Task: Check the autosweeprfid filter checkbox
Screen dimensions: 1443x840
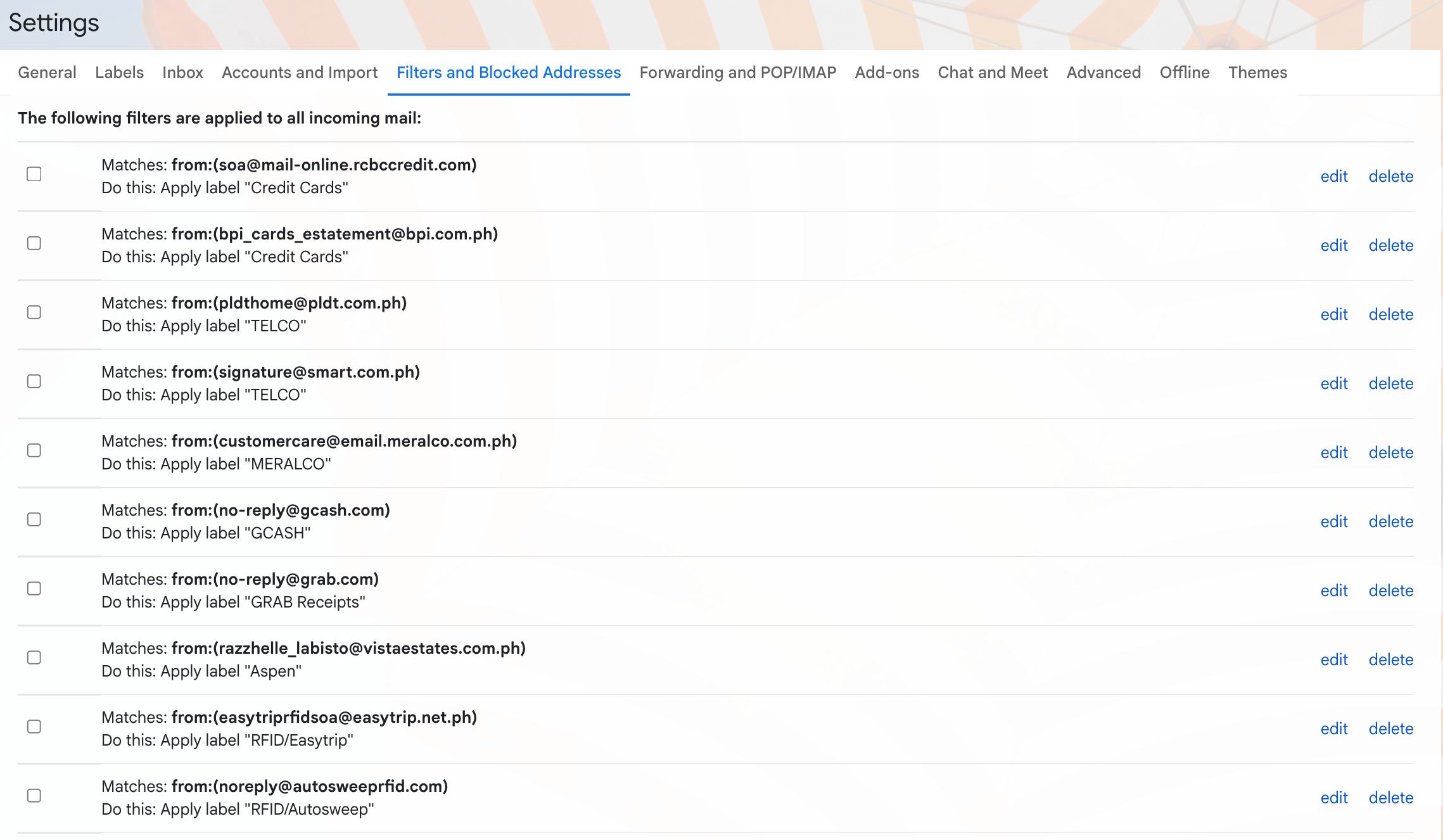Action: pyautogui.click(x=34, y=796)
